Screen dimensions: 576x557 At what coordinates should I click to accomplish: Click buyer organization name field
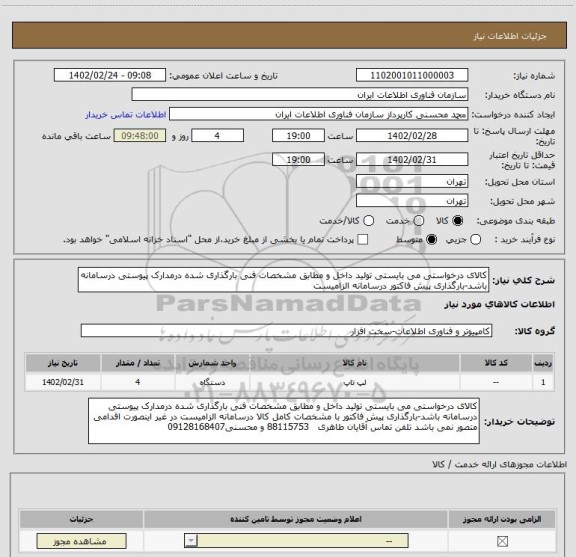point(300,95)
